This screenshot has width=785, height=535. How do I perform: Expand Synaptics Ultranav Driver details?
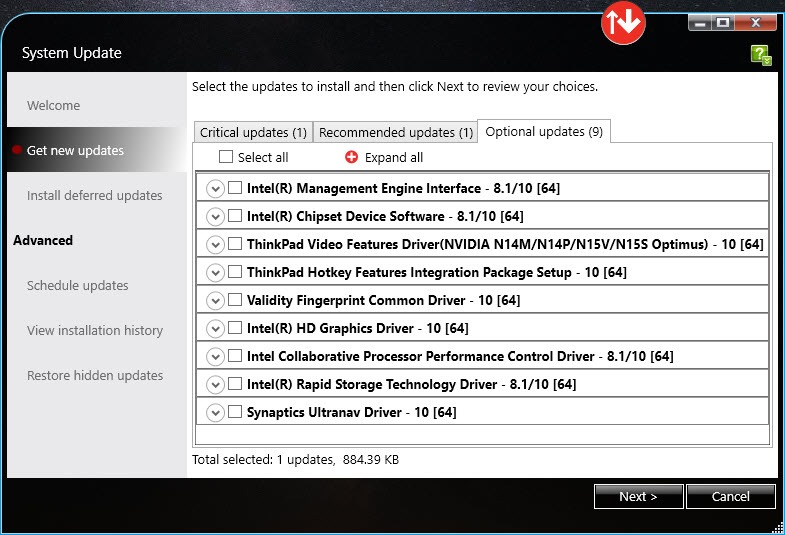(215, 413)
